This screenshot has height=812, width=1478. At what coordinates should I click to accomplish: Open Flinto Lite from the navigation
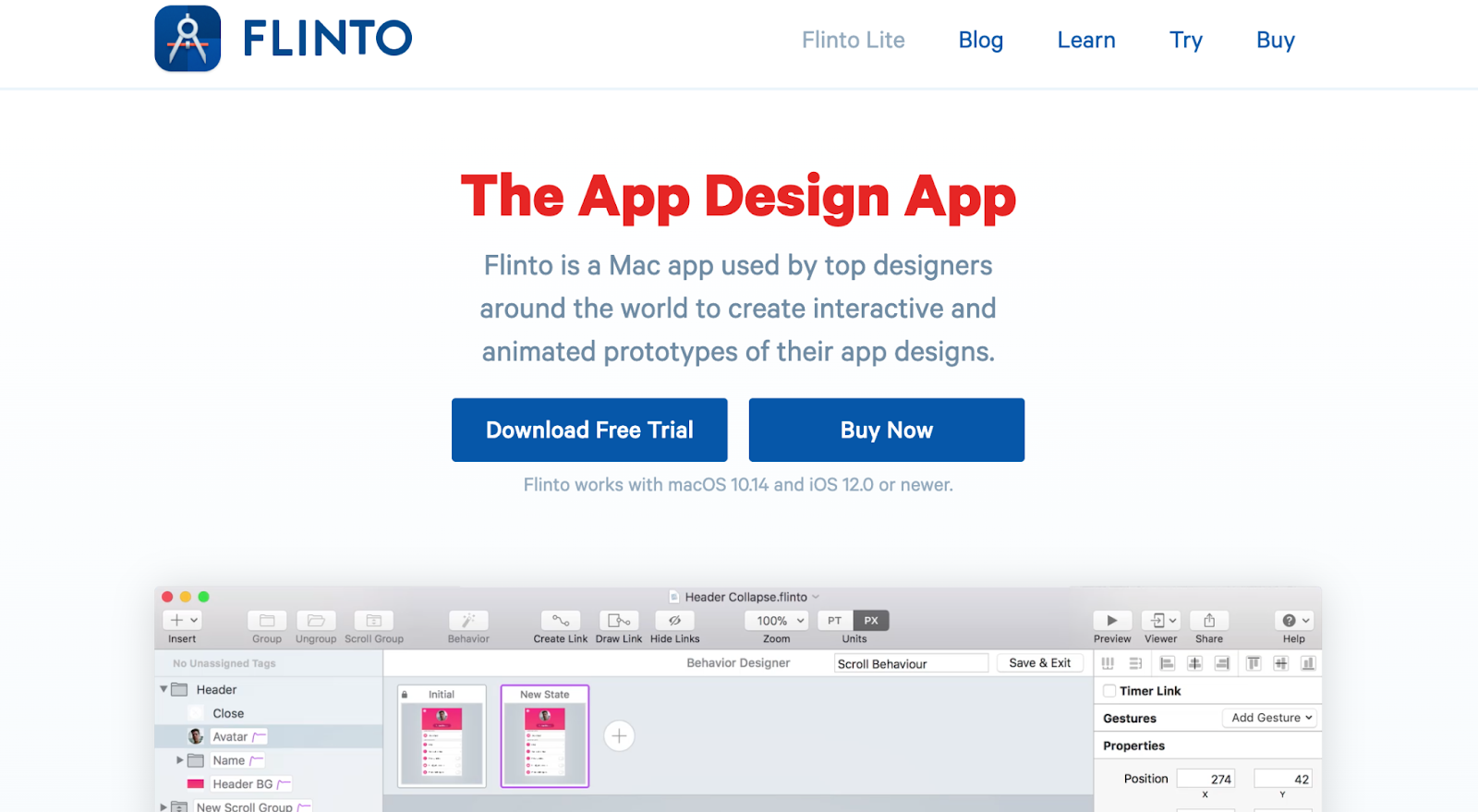pos(853,41)
